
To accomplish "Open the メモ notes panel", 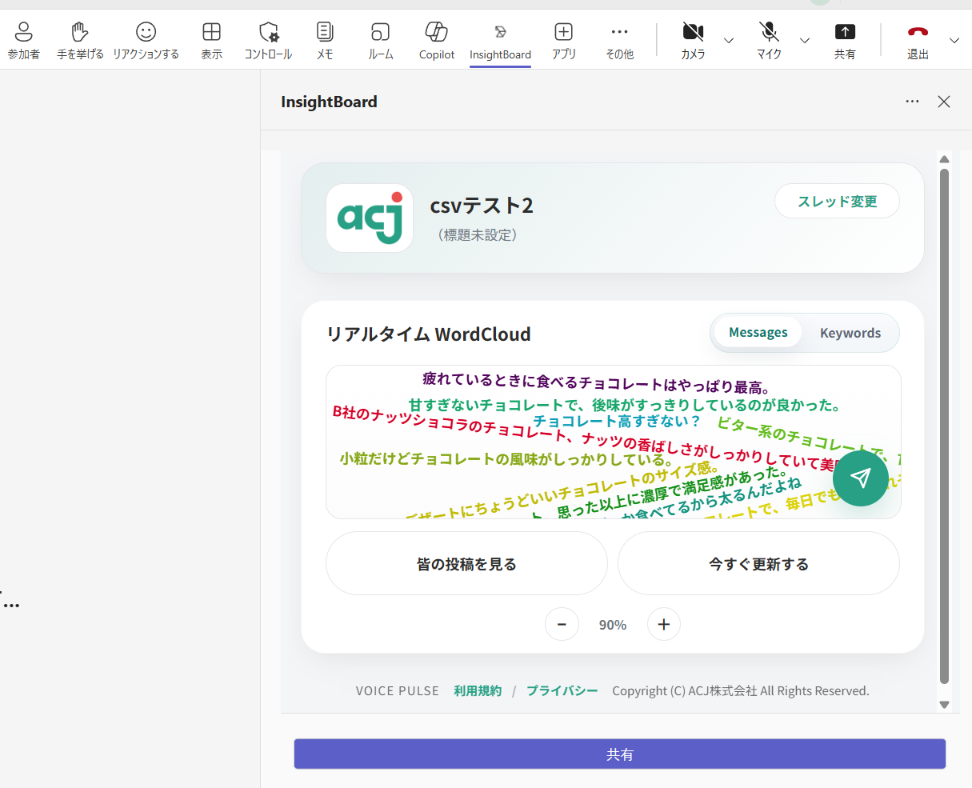I will (325, 40).
